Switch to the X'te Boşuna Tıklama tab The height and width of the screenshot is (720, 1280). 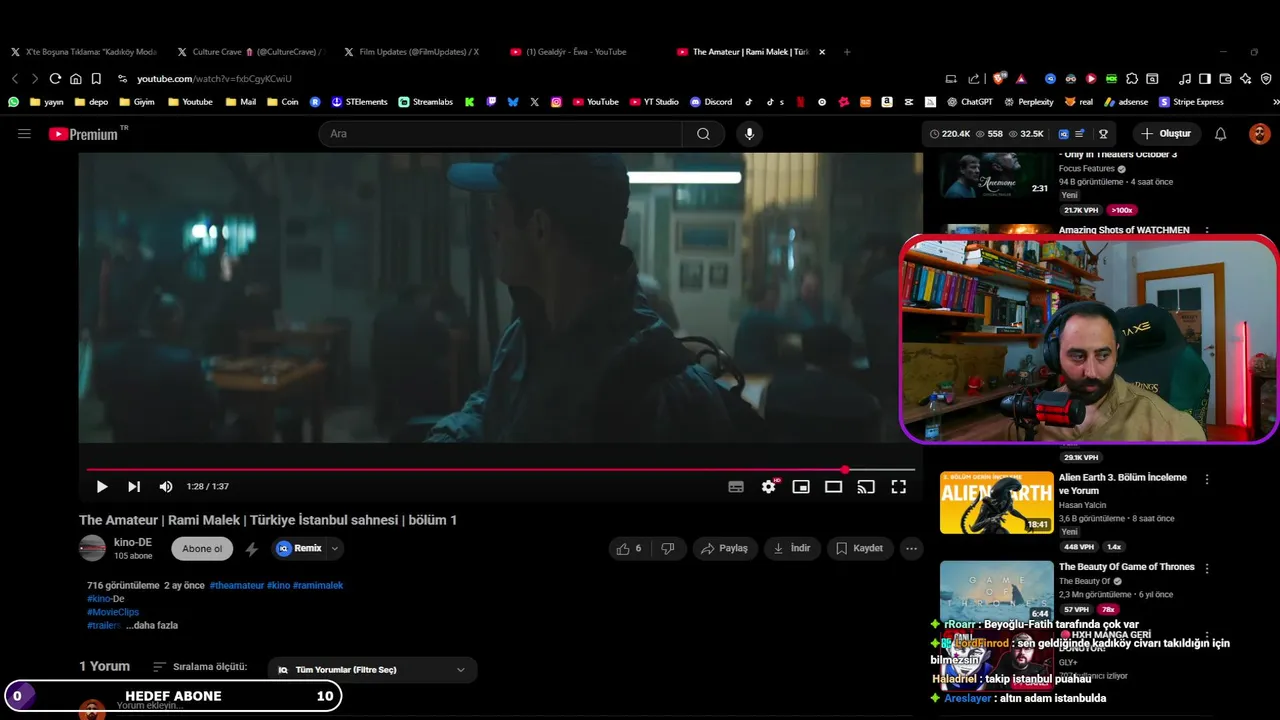[x=84, y=52]
